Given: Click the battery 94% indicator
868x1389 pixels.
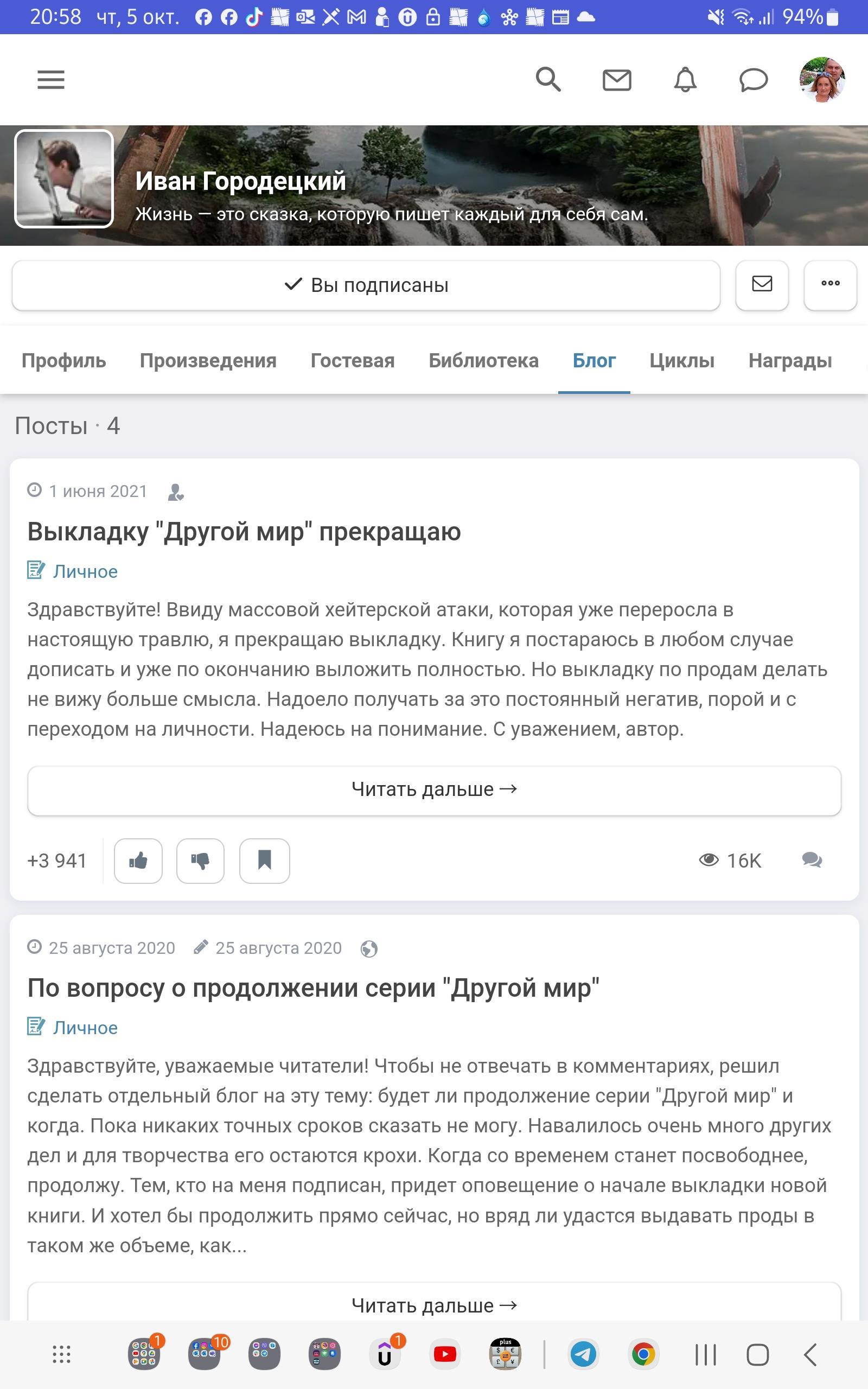Looking at the screenshot, I should click(810, 17).
